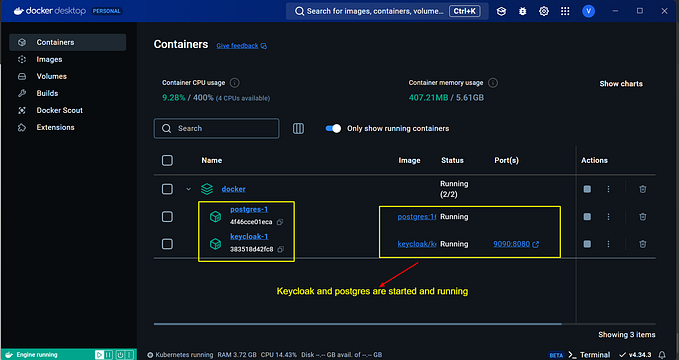
Task: Click the Kubernetes running status
Action: [180, 355]
